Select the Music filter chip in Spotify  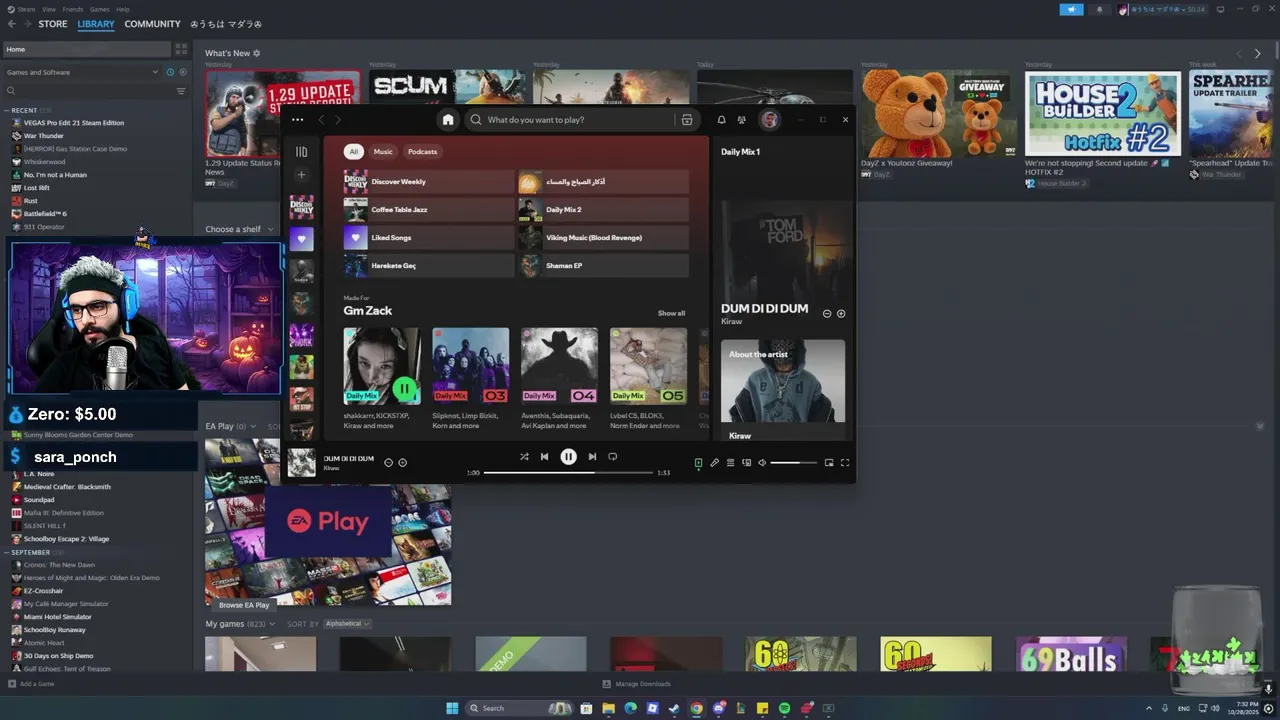click(x=383, y=152)
